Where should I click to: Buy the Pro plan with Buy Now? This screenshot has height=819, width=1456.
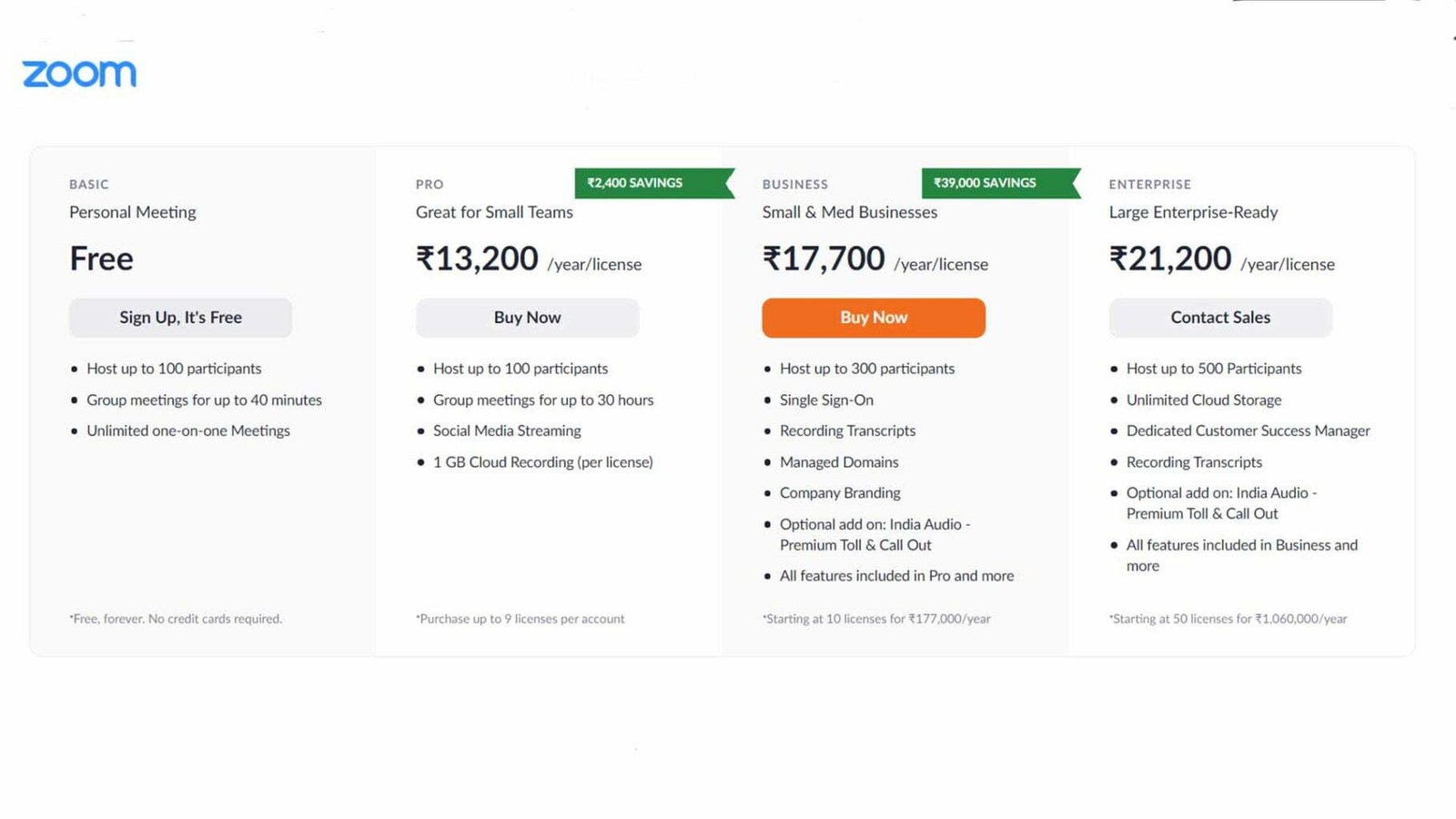point(527,318)
